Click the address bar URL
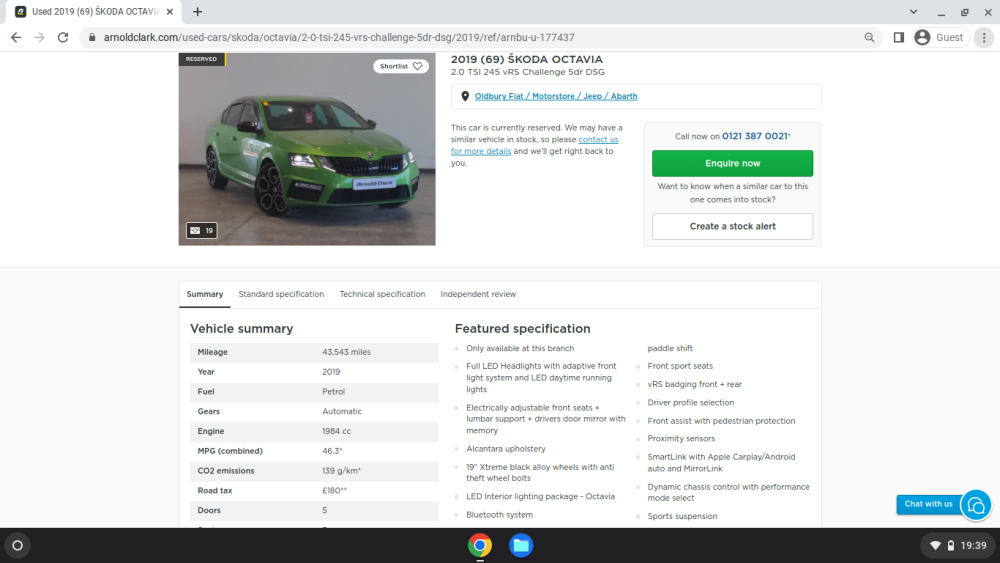The image size is (1000, 563). coord(339,38)
